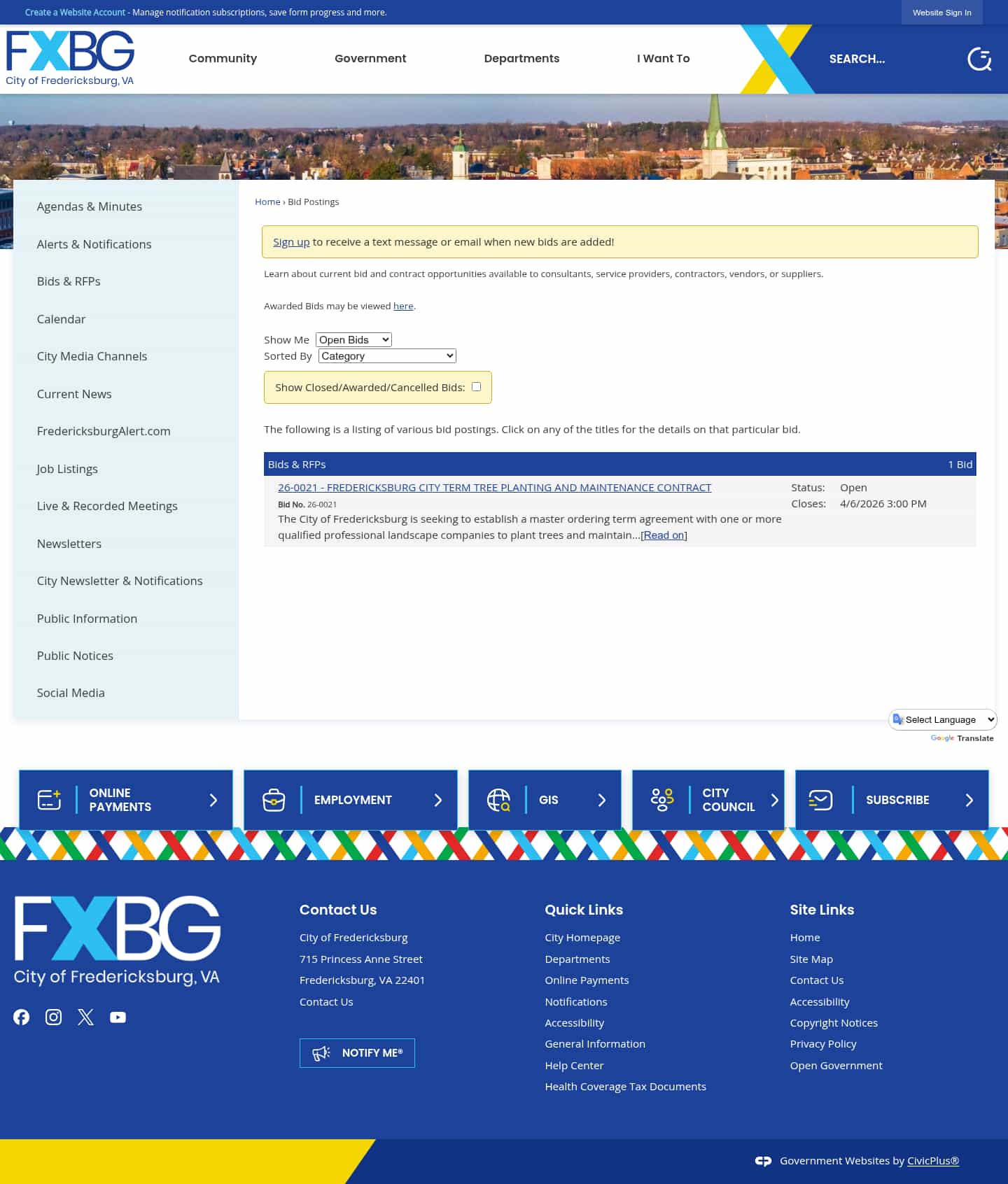Select Alerts & Notifications in sidebar
The image size is (1008, 1184).
[94, 244]
